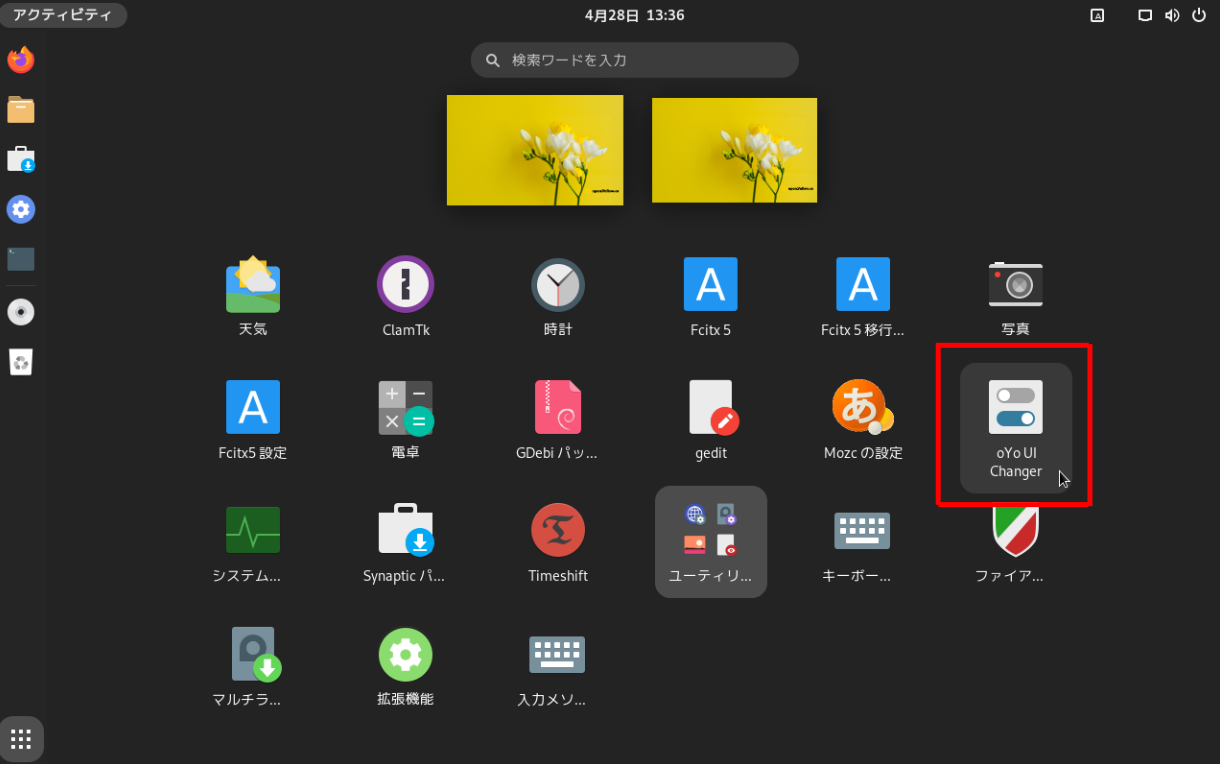Image resolution: width=1220 pixels, height=764 pixels.
Task: Open the calendar via the date and time
Action: (634, 15)
